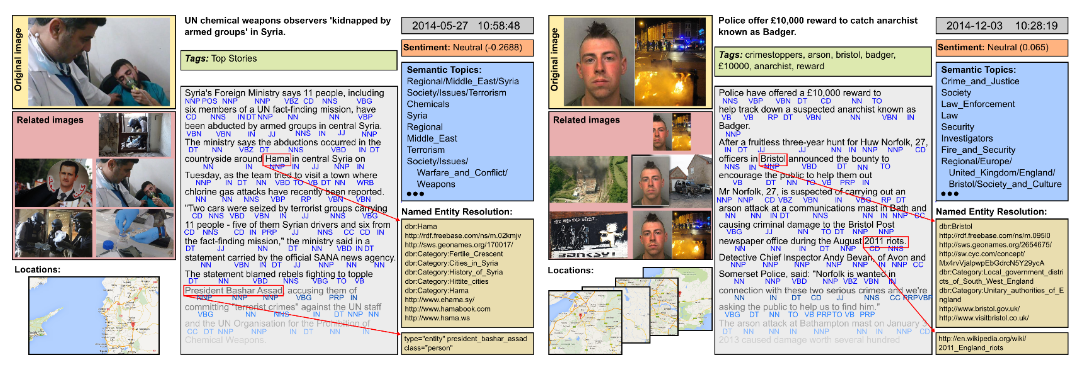The height and width of the screenshot is (367, 1081).
Task: Select the Fire_and_Security semantic topic
Action: 978,149
